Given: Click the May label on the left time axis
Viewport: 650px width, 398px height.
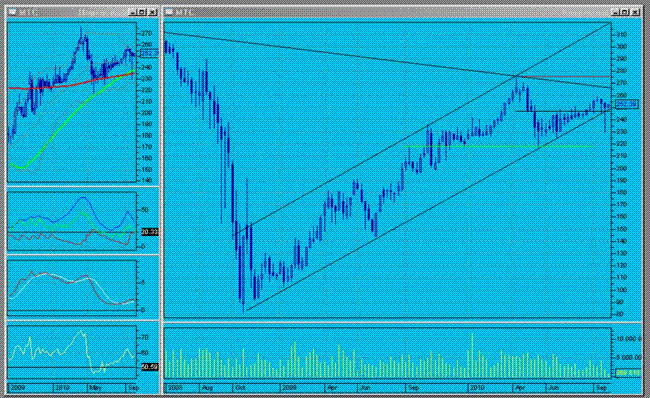Looking at the screenshot, I should tap(95, 388).
